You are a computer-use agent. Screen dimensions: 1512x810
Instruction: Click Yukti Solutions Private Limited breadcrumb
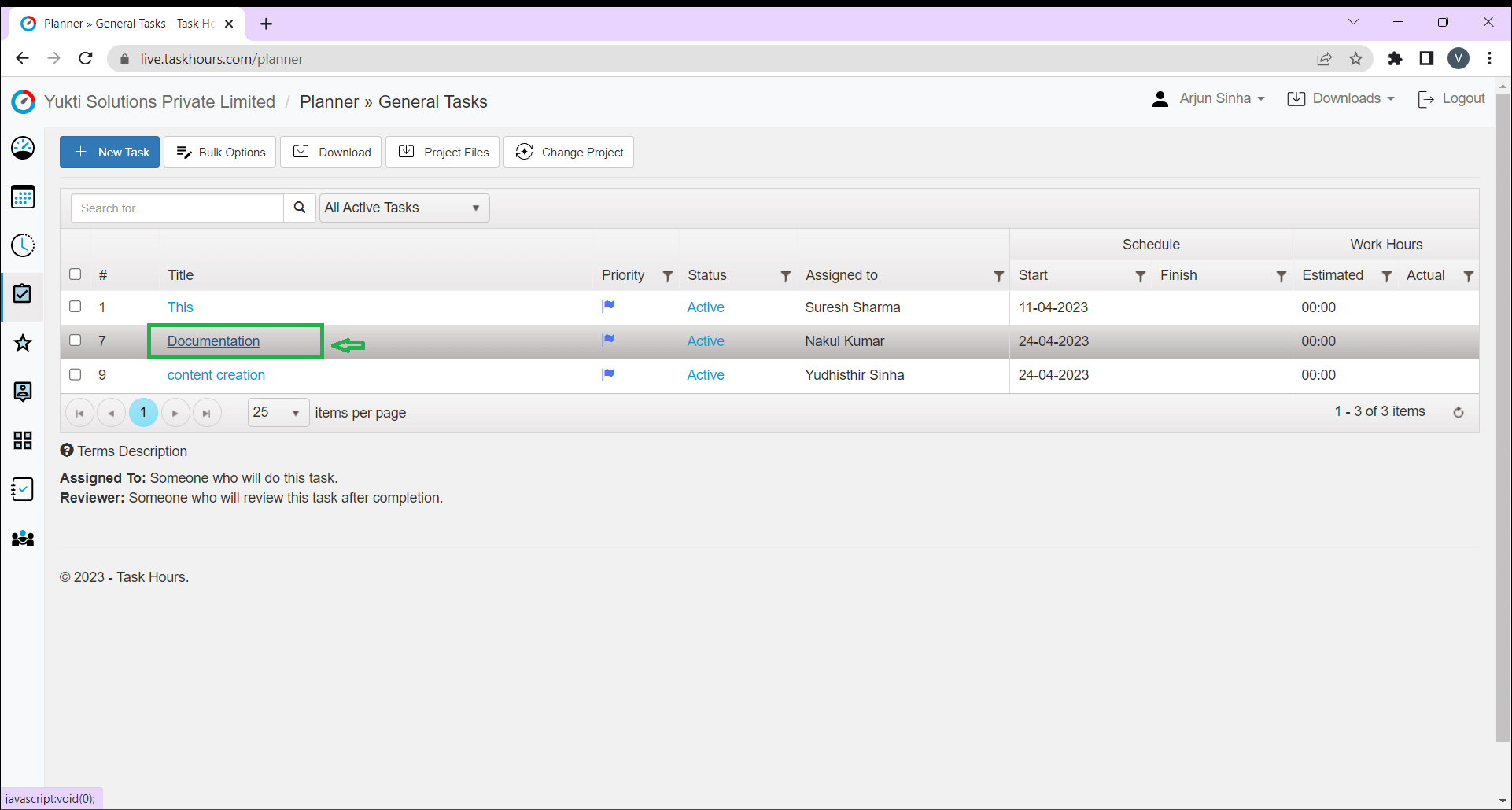pyautogui.click(x=160, y=102)
